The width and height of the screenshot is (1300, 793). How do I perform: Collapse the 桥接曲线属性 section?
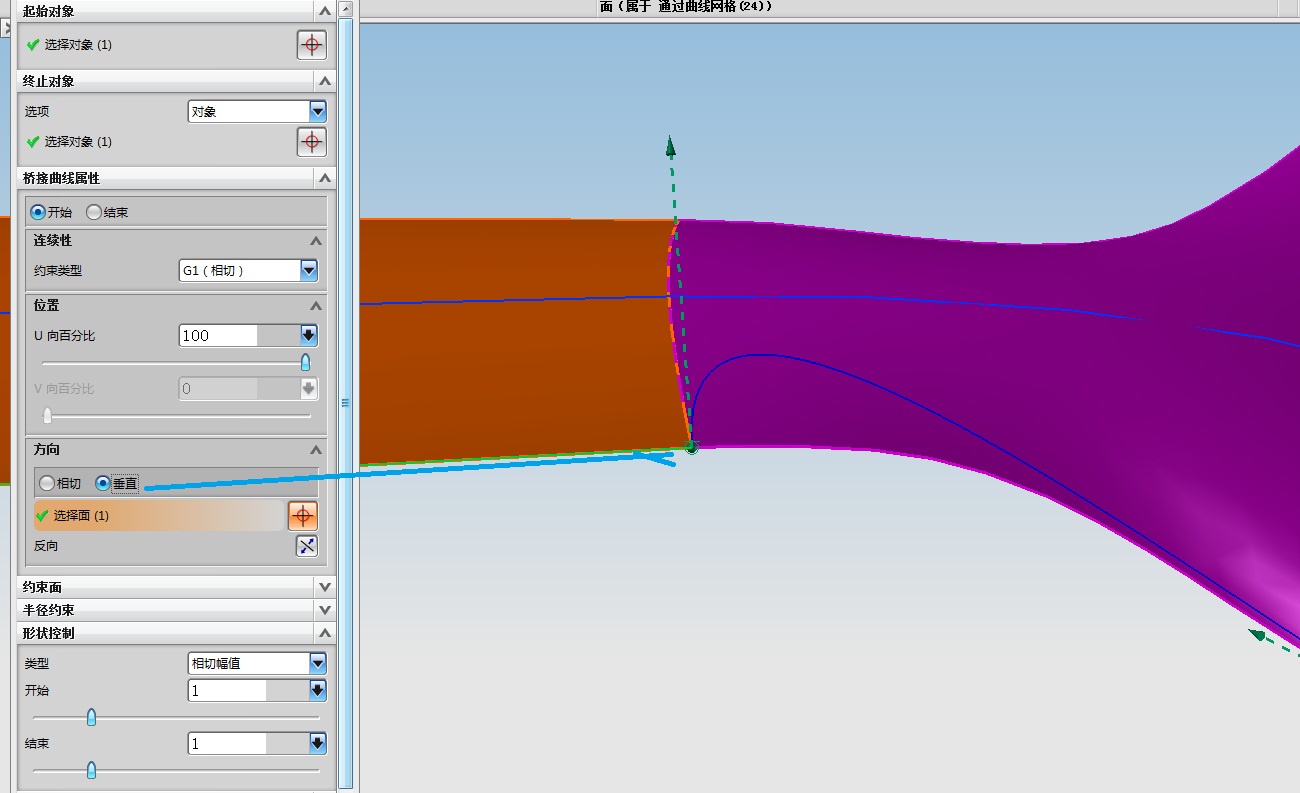(324, 178)
